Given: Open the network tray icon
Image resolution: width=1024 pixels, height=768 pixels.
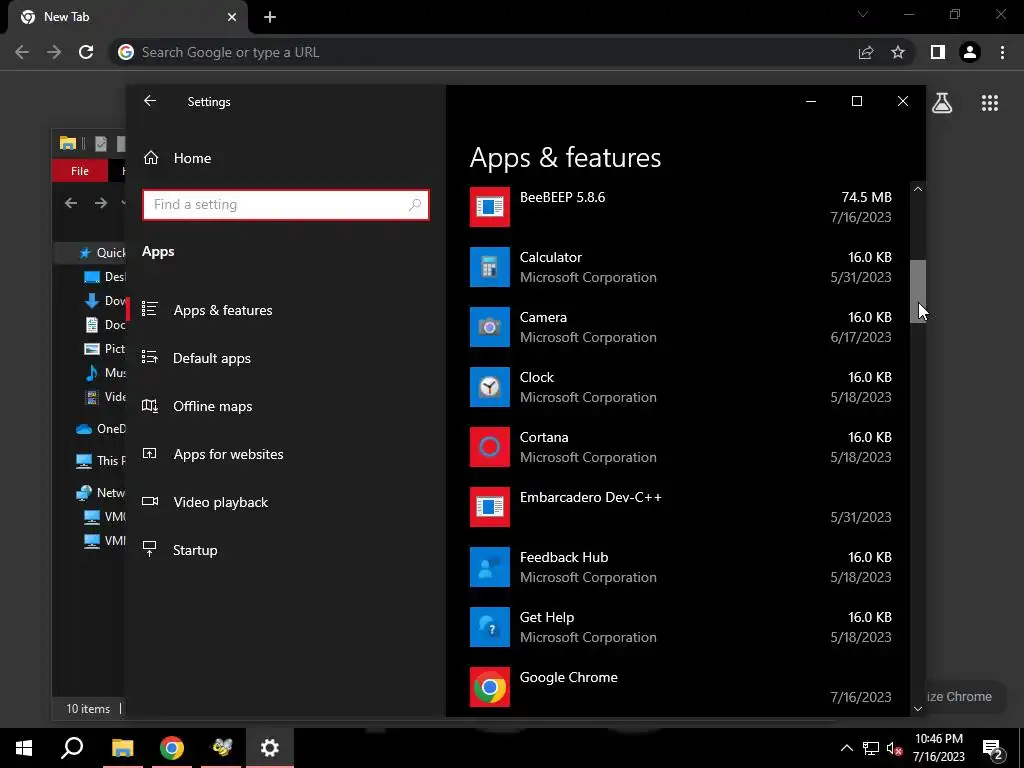Looking at the screenshot, I should pos(871,748).
